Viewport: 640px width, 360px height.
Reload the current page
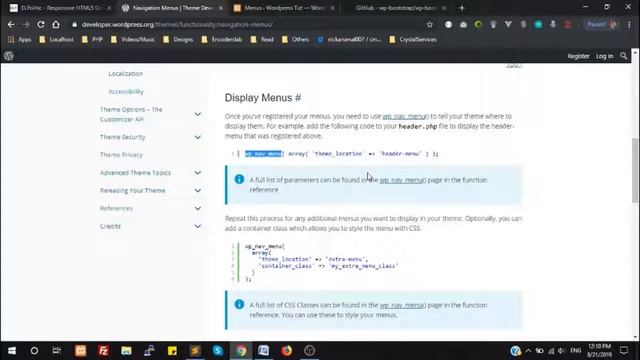coord(41,24)
